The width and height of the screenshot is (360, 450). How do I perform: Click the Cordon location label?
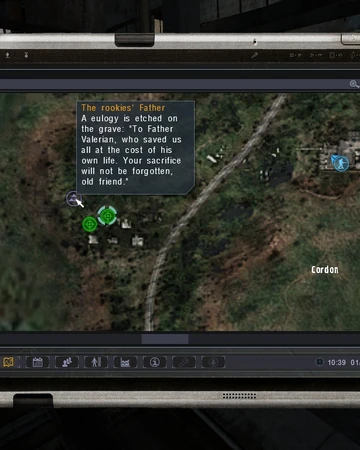(325, 270)
